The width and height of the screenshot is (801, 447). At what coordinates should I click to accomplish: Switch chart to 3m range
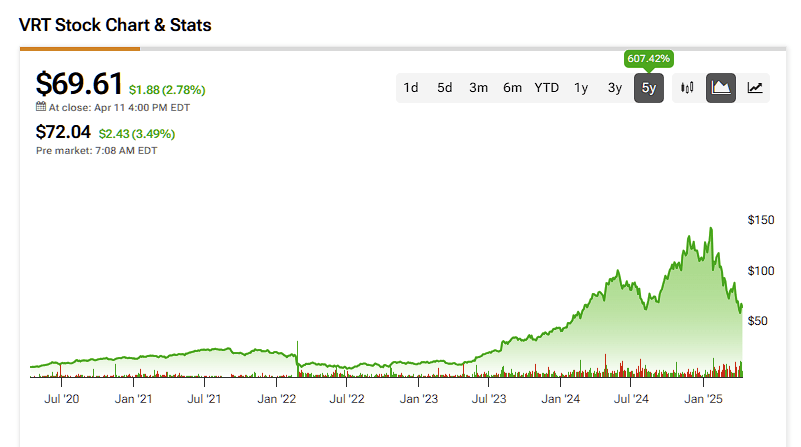(479, 88)
